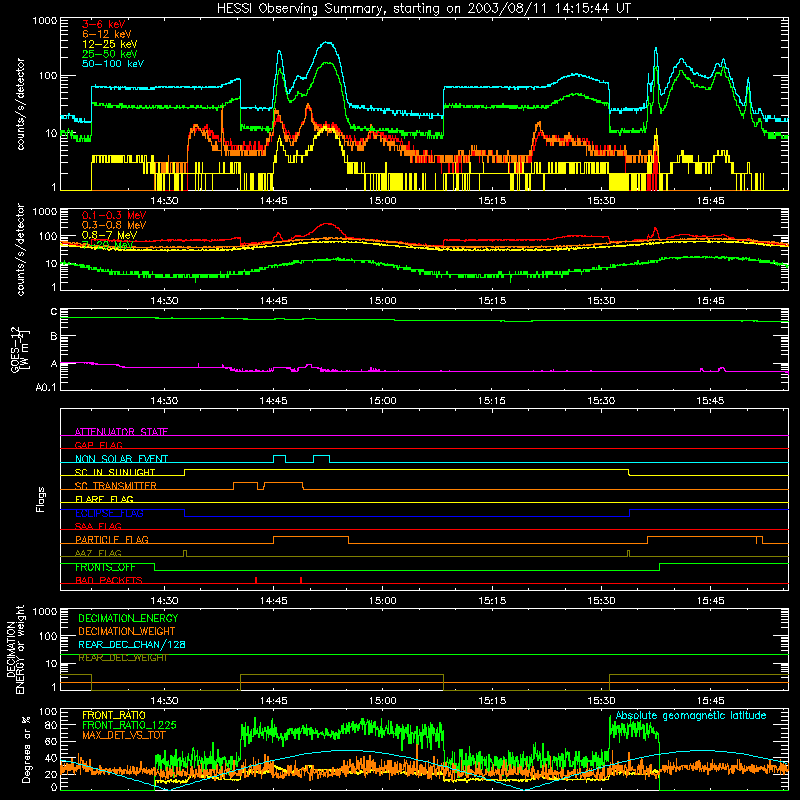Select the 3-6 keV legend label
Viewport: 800px width, 800px height.
[104, 24]
